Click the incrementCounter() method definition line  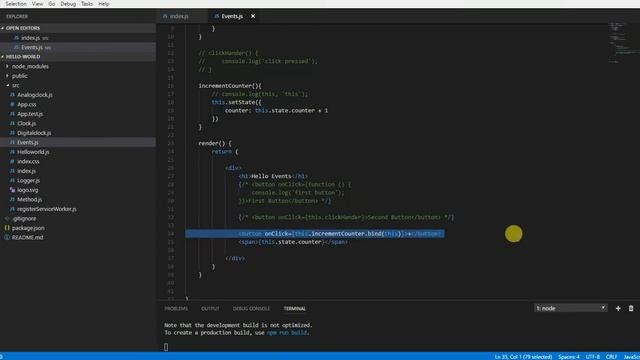click(x=230, y=86)
